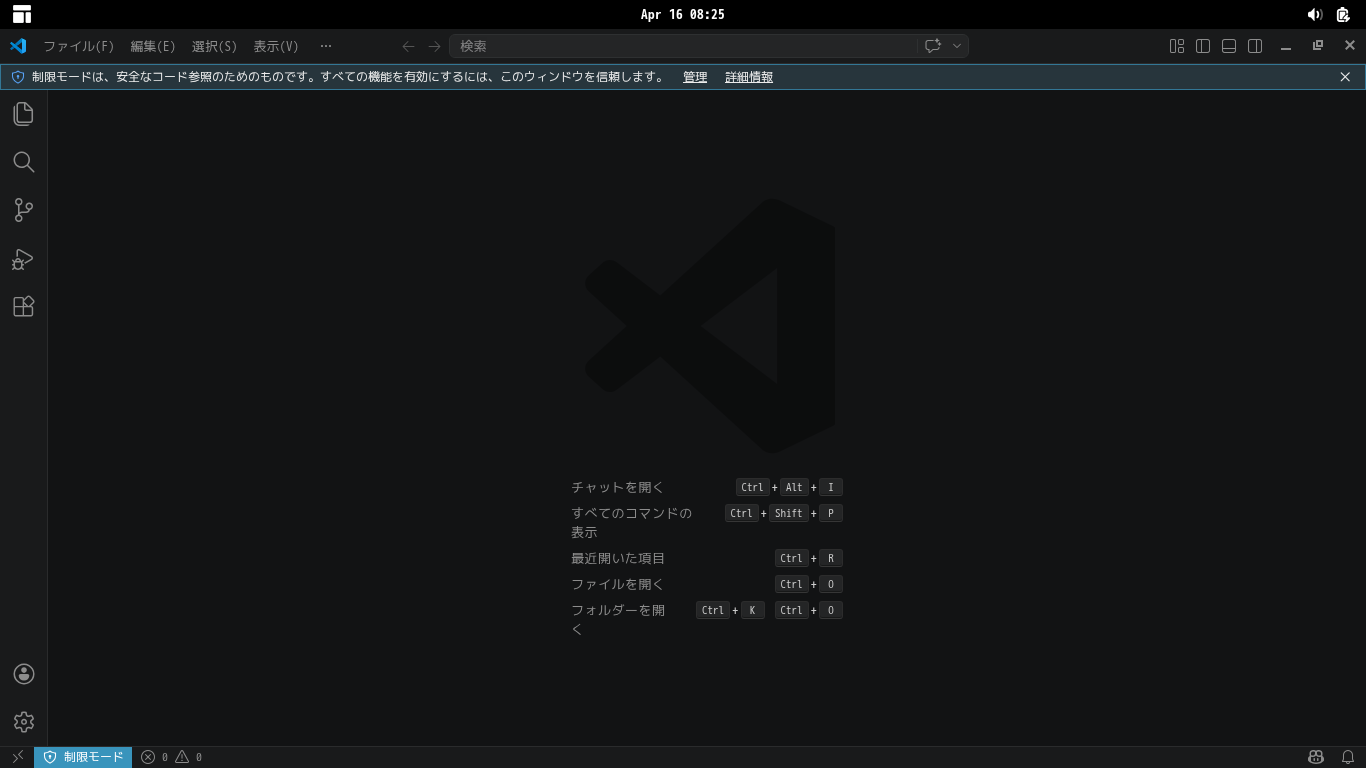The width and height of the screenshot is (1366, 768).
Task: Open the system volume icon
Action: (1314, 15)
